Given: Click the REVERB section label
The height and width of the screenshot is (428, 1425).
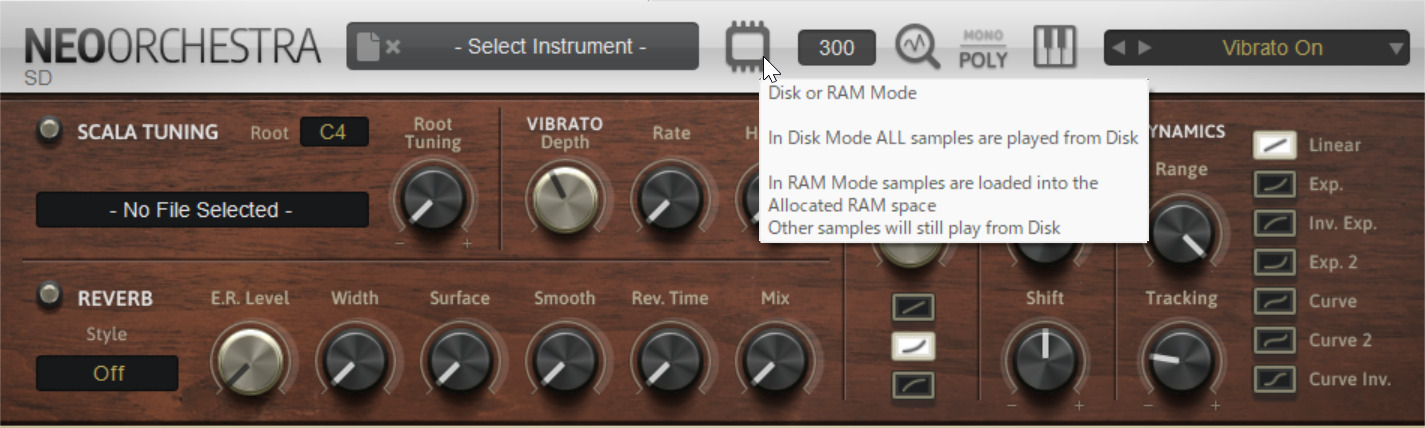Looking at the screenshot, I should tap(115, 298).
